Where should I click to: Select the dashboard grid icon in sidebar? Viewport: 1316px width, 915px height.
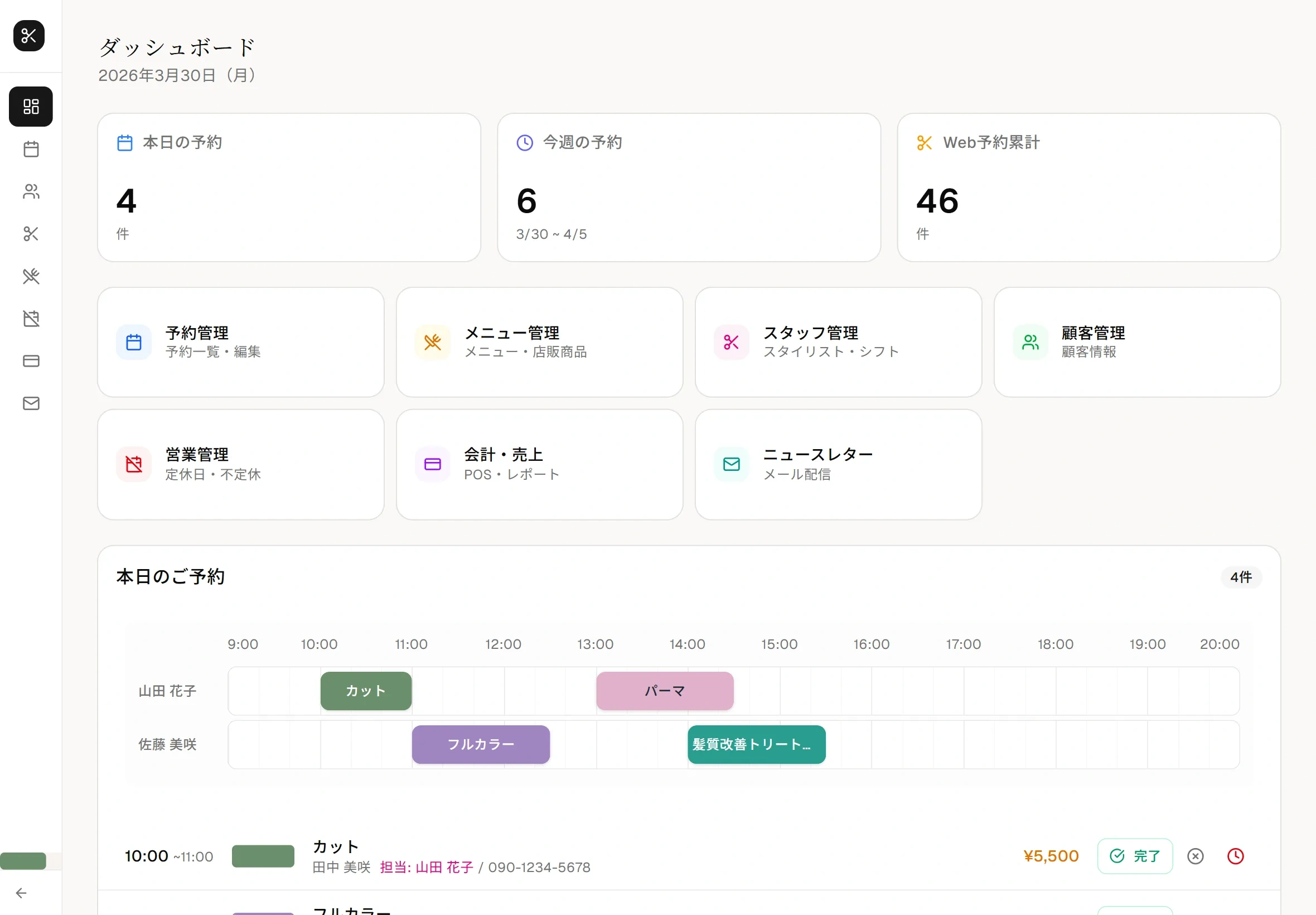(x=31, y=106)
